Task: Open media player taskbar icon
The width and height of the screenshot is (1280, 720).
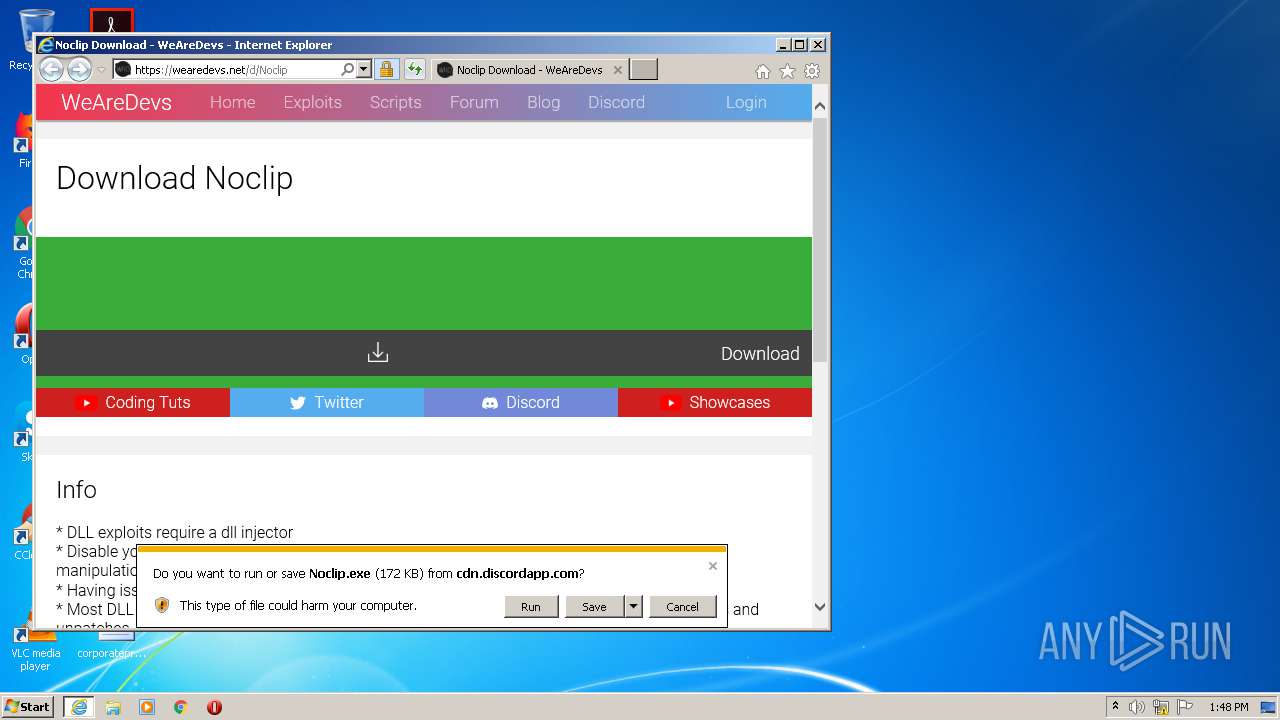Action: 147,707
